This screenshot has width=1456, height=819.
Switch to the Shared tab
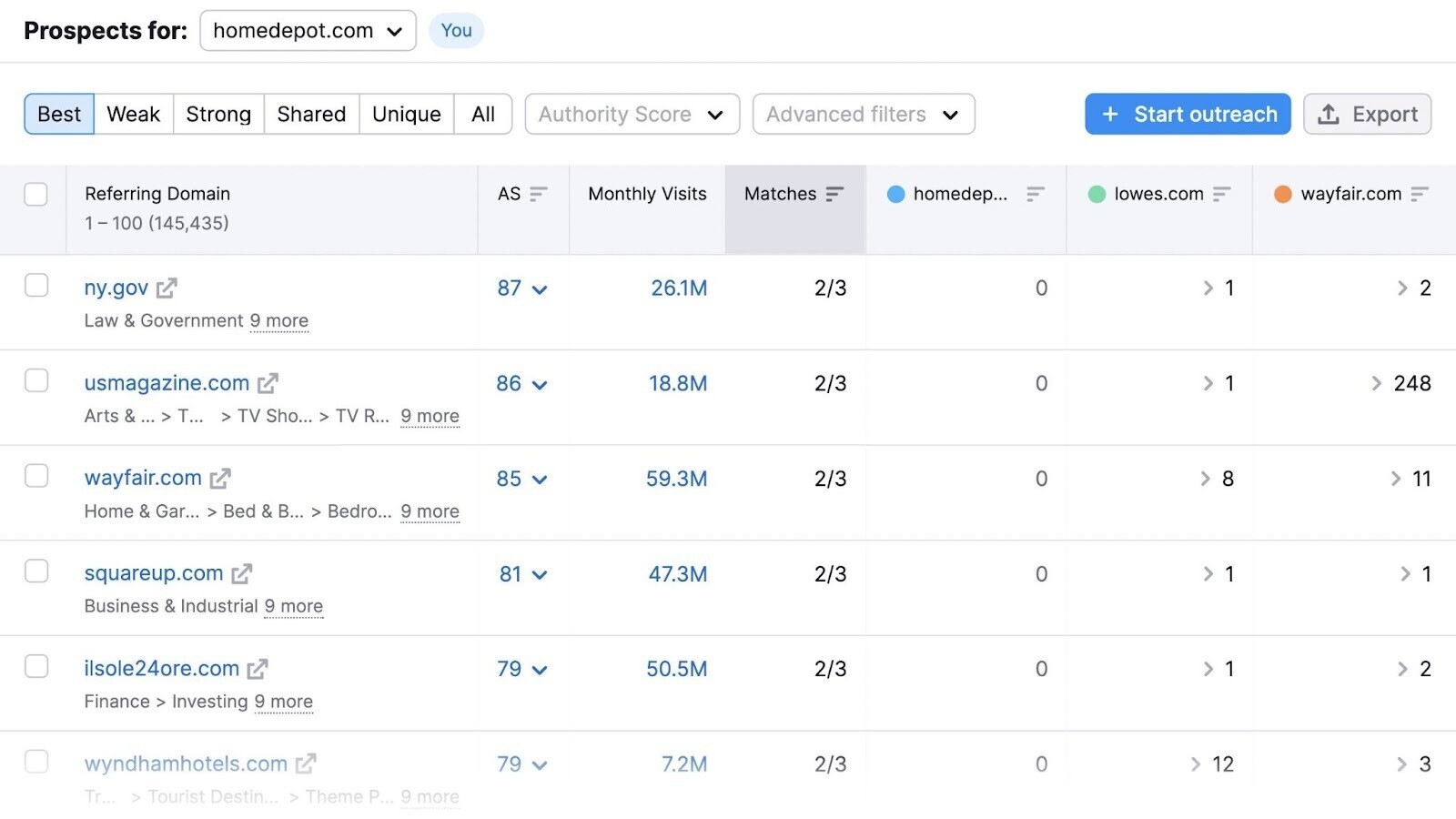point(311,115)
